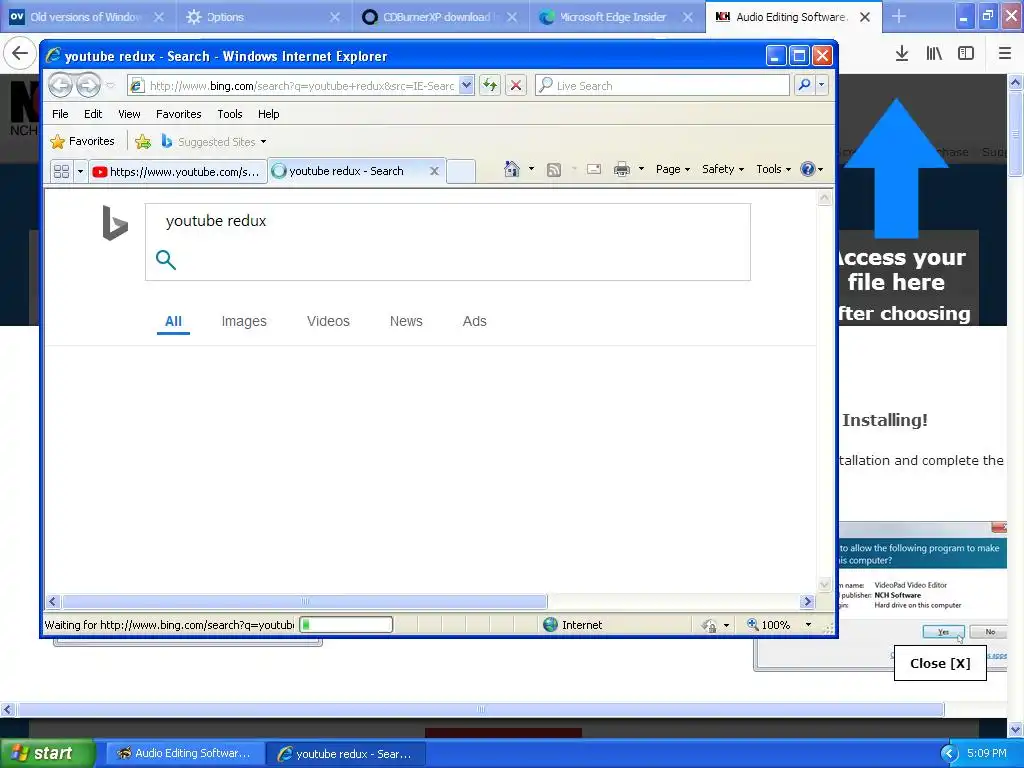Switch to youtube.com IE tab
Screen dimensions: 1024x768
[x=178, y=171]
